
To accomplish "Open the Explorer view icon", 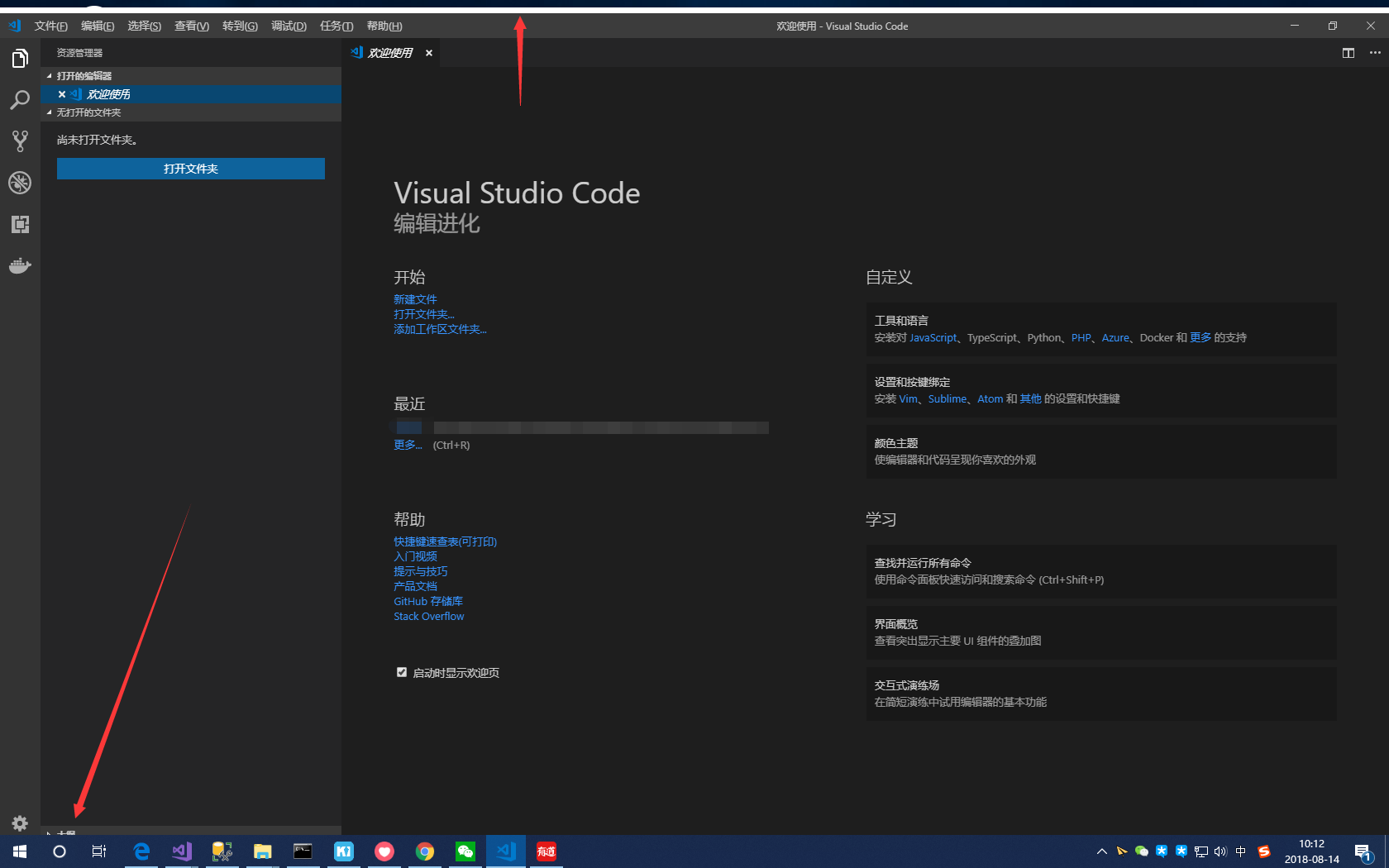I will point(20,59).
